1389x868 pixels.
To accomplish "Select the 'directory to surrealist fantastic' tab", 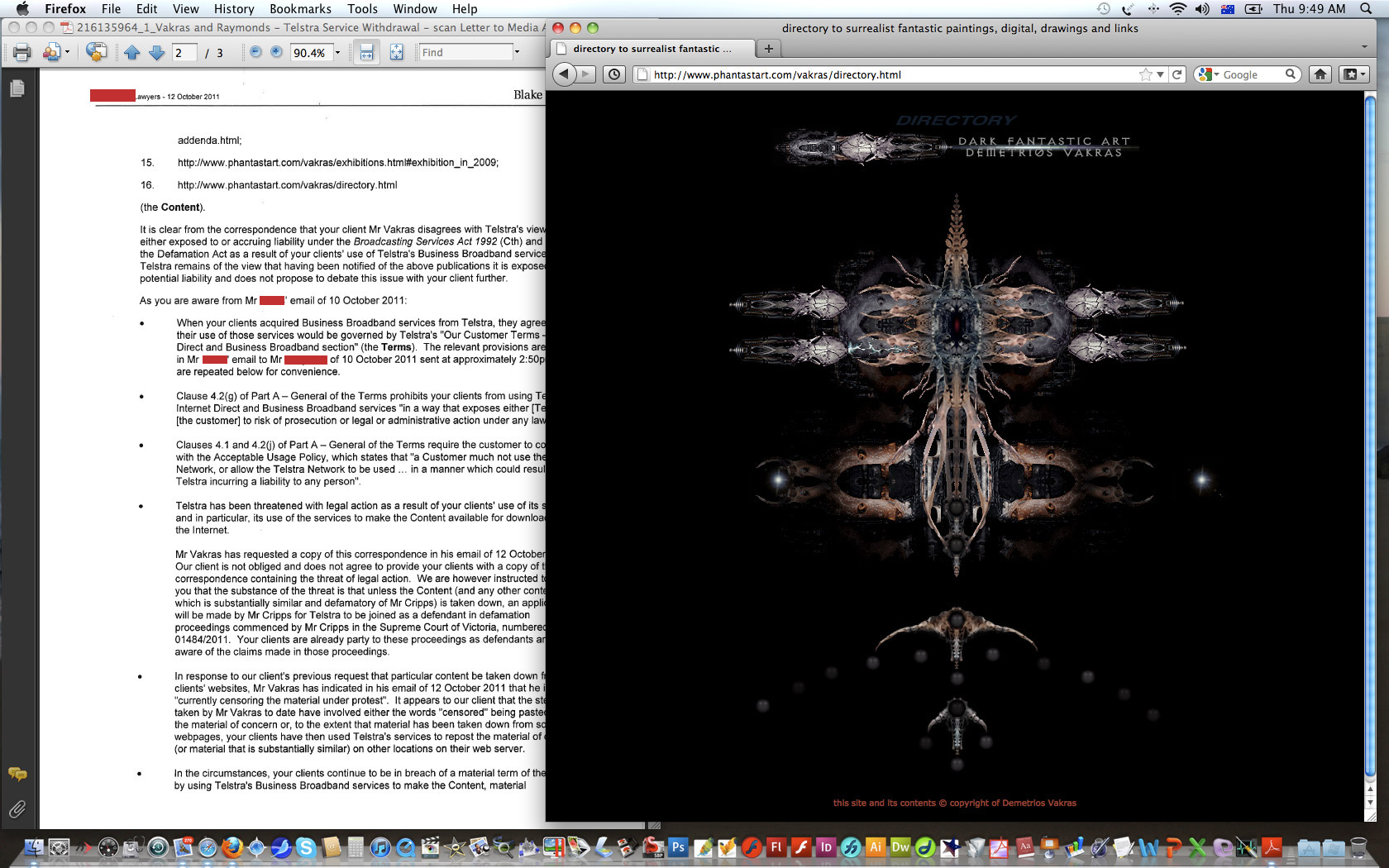I will pos(652,49).
